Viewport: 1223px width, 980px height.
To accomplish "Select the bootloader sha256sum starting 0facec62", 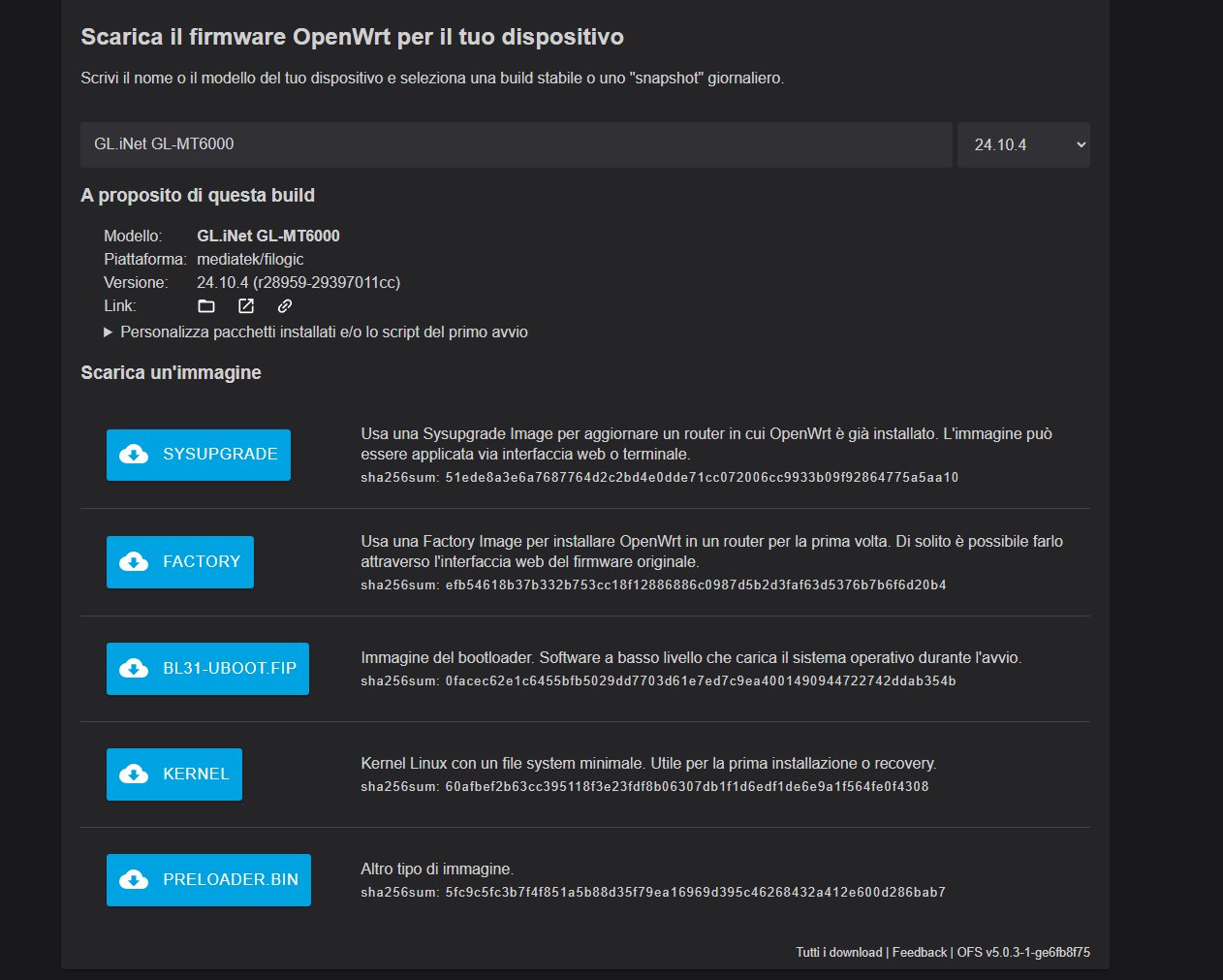I will tap(701, 680).
